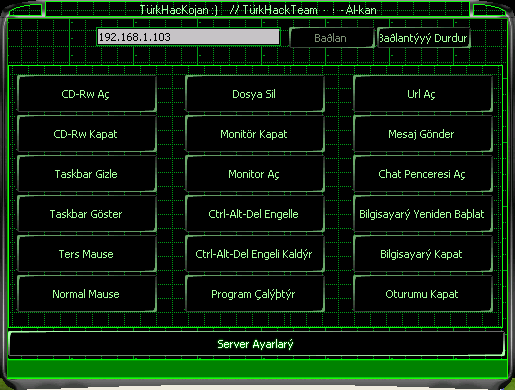Click the Bilgisayarý Kapat button
The width and height of the screenshot is (515, 390).
pos(423,254)
